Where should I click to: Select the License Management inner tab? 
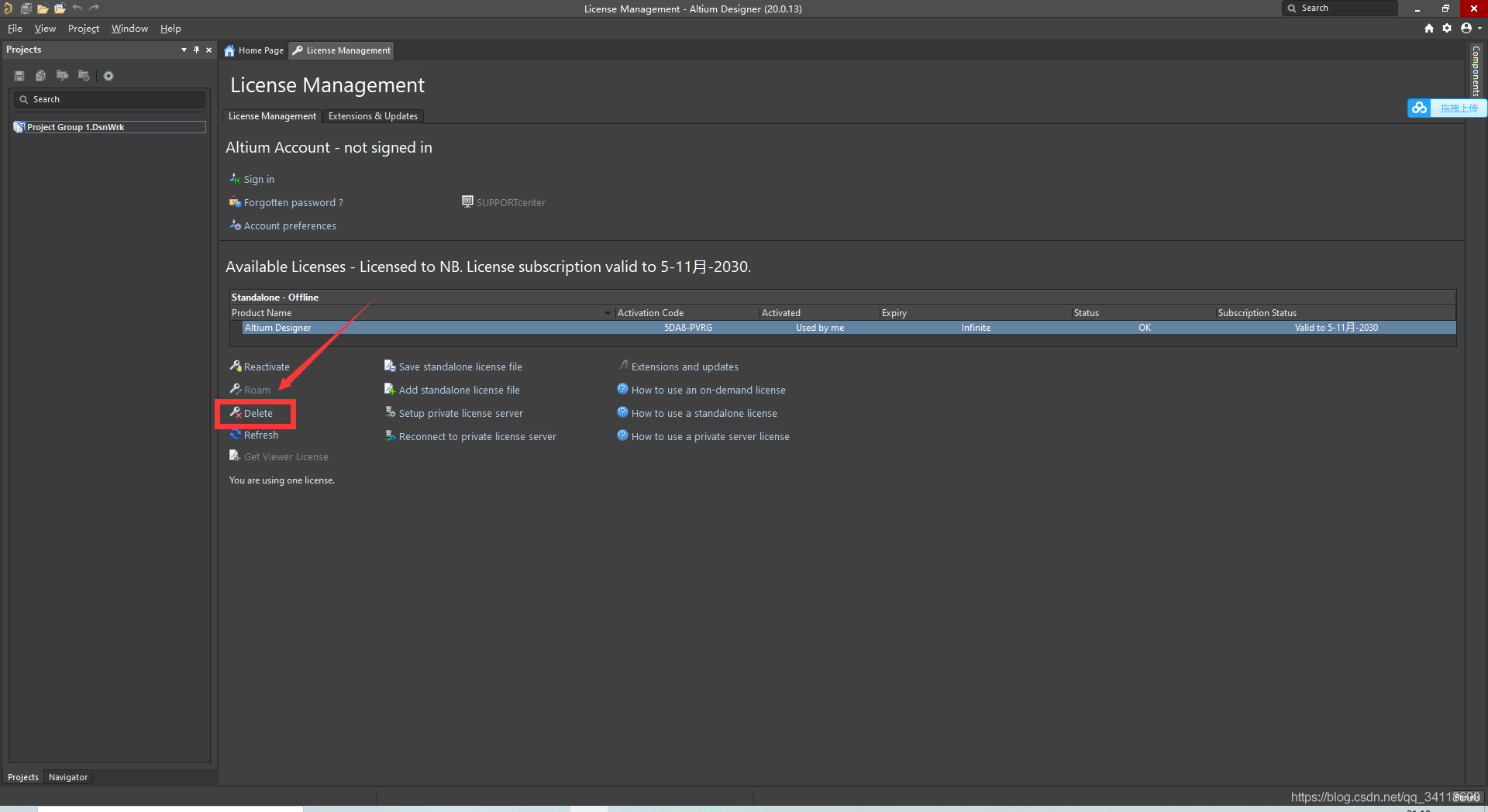tap(272, 116)
